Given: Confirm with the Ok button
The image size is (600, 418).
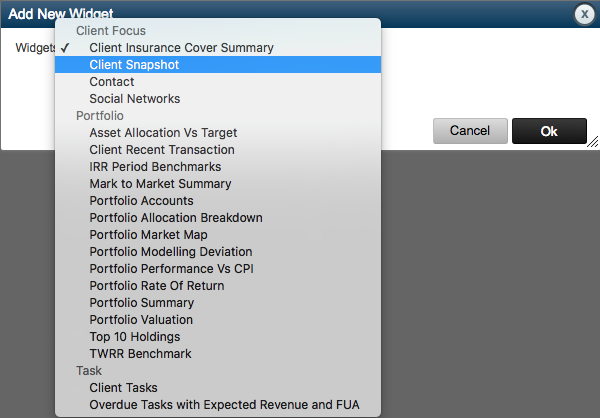Looking at the screenshot, I should (x=549, y=131).
